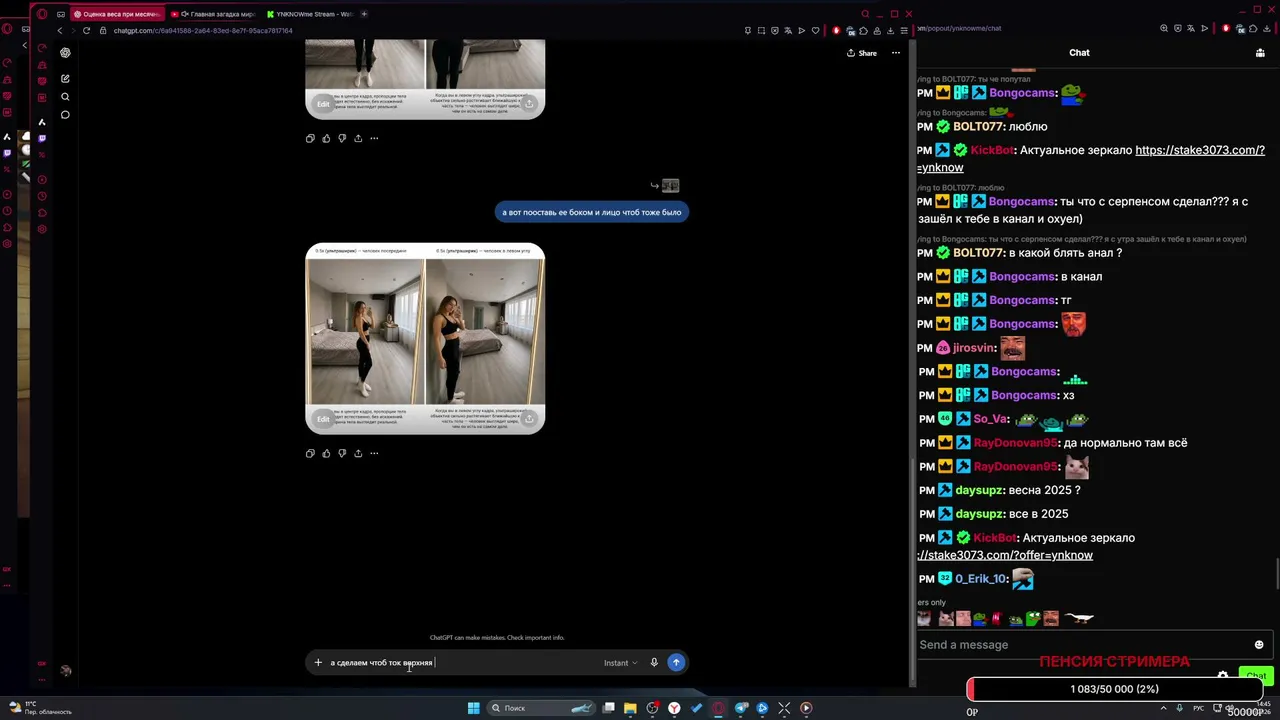Open the chats bubble icon in ChatGPT sidebar
Viewport: 1280px width, 720px height.
coord(65,115)
